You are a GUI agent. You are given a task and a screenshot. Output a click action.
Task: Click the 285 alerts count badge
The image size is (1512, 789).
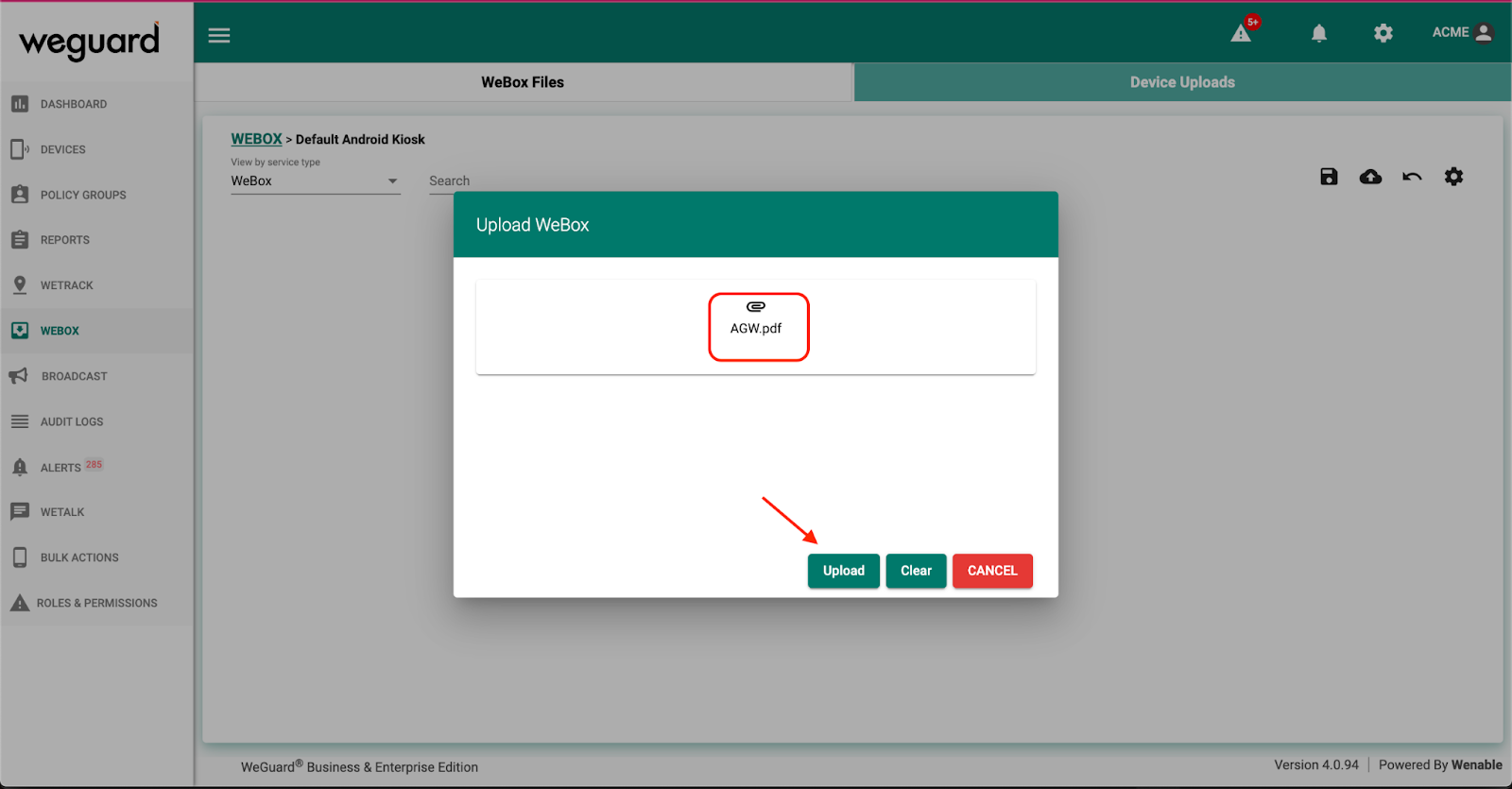tap(94, 465)
